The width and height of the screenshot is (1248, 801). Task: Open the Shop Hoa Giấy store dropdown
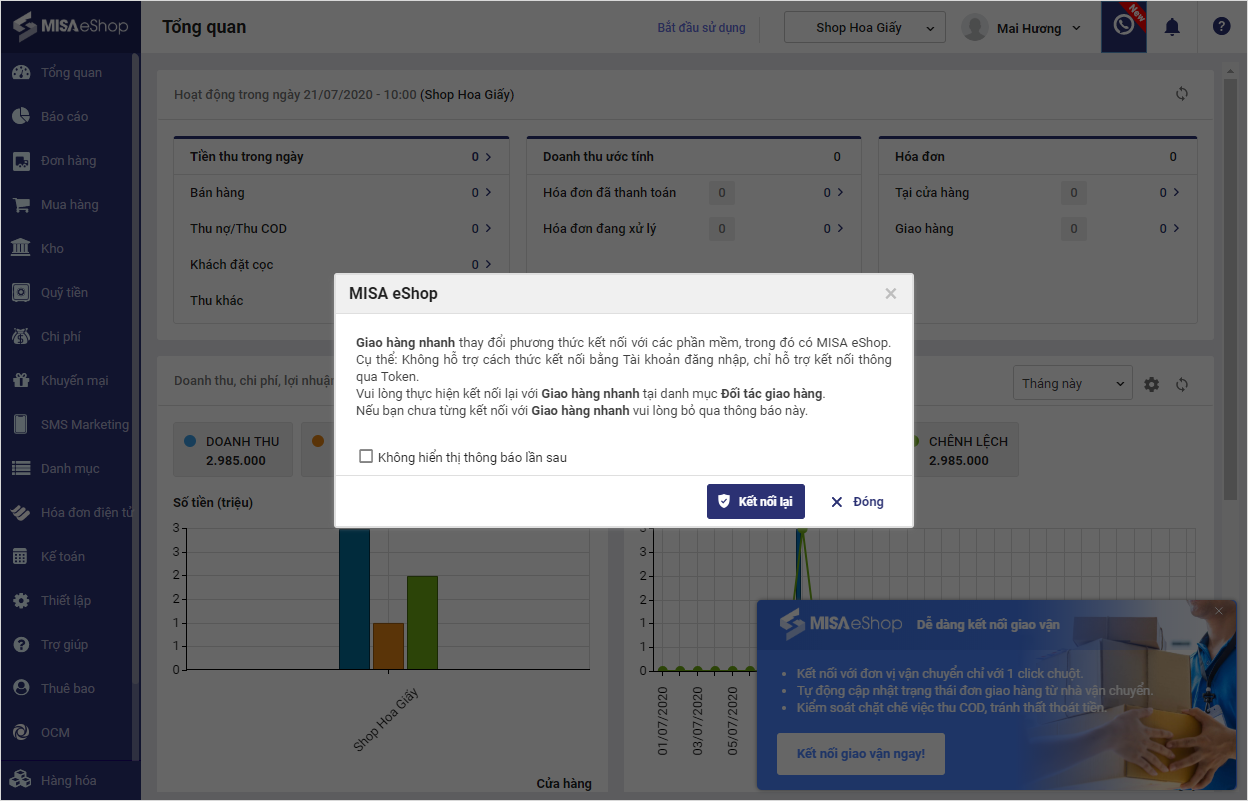pyautogui.click(x=865, y=28)
